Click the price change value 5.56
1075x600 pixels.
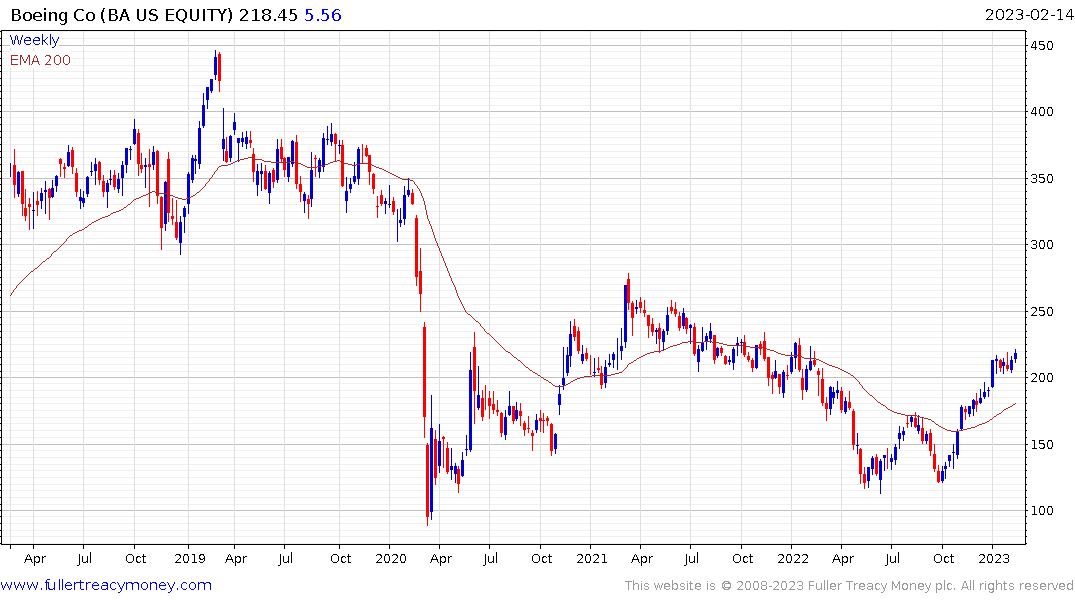click(x=323, y=15)
